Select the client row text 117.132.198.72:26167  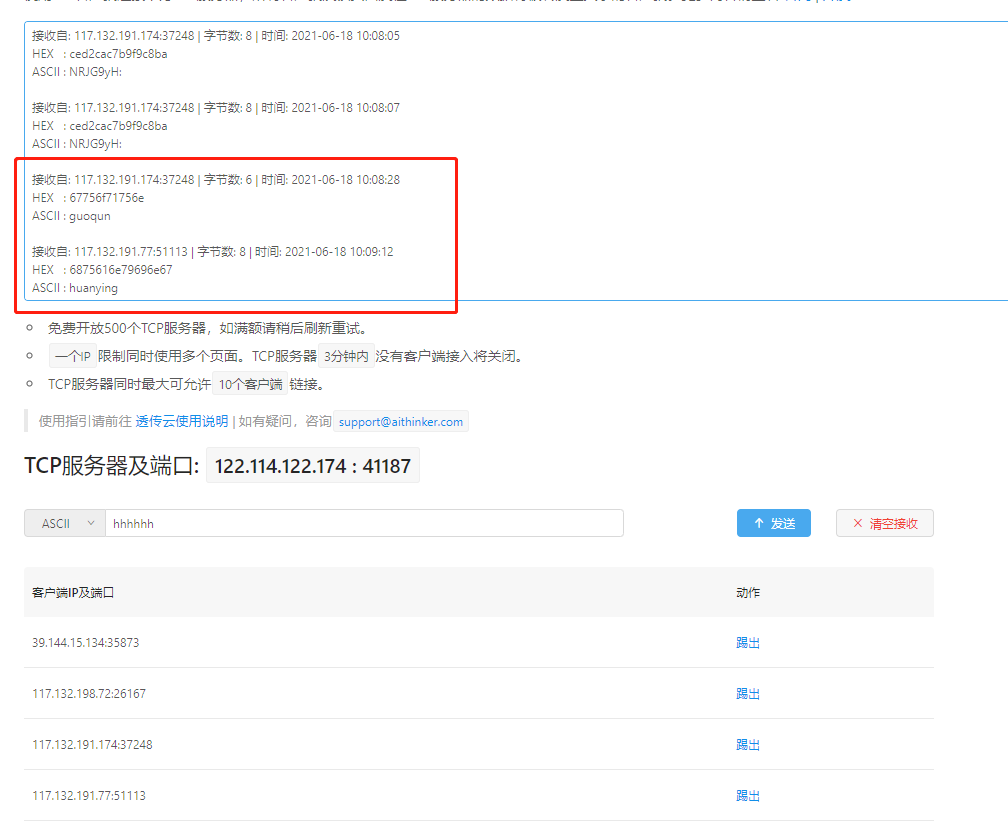[x=89, y=693]
